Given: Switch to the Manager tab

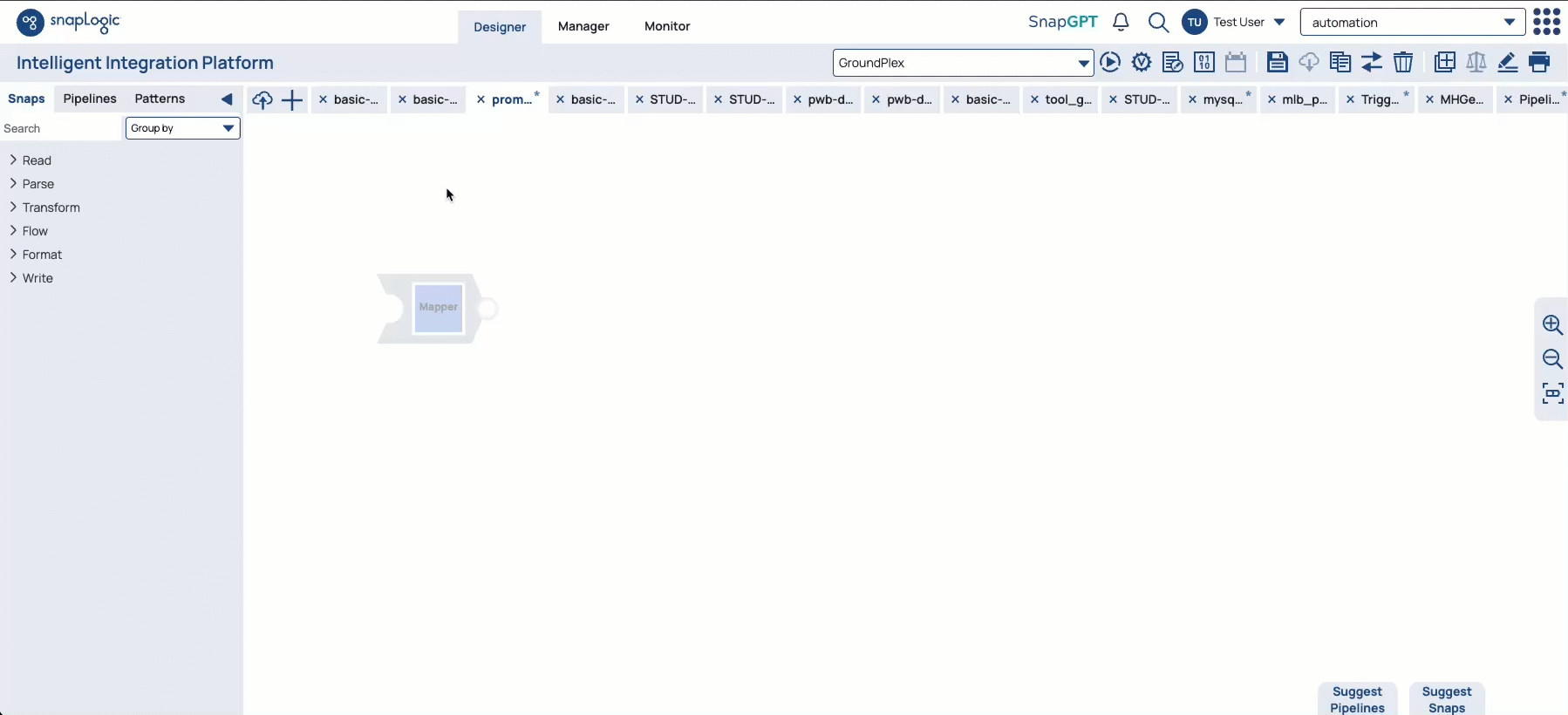Looking at the screenshot, I should click(x=583, y=26).
